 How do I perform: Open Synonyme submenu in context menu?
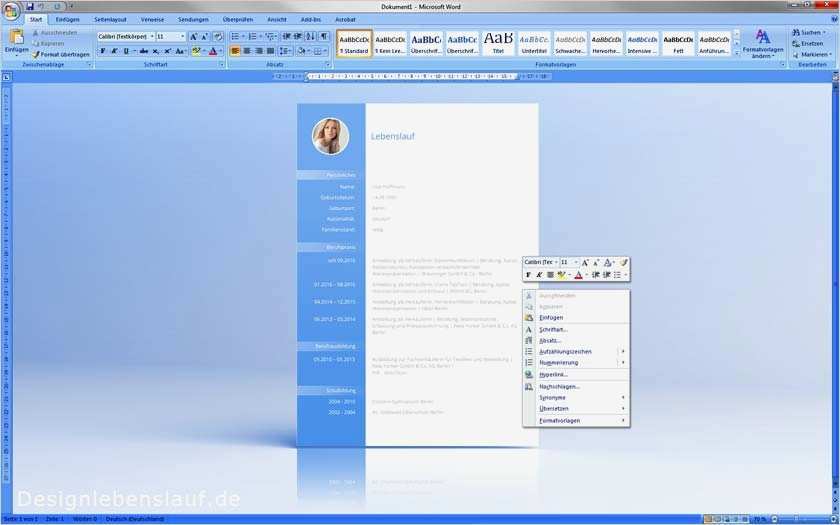point(576,398)
